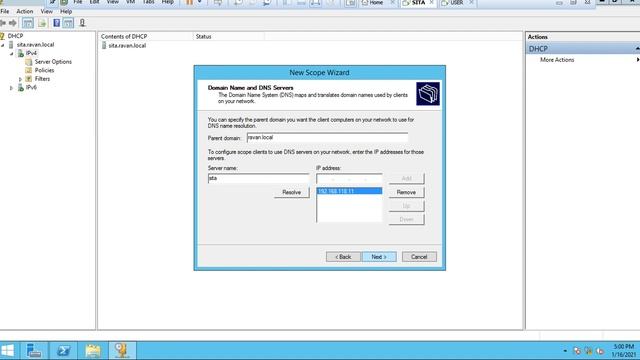Select Policies under IPv4
Image resolution: width=640 pixels, height=360 pixels.
pos(44,70)
